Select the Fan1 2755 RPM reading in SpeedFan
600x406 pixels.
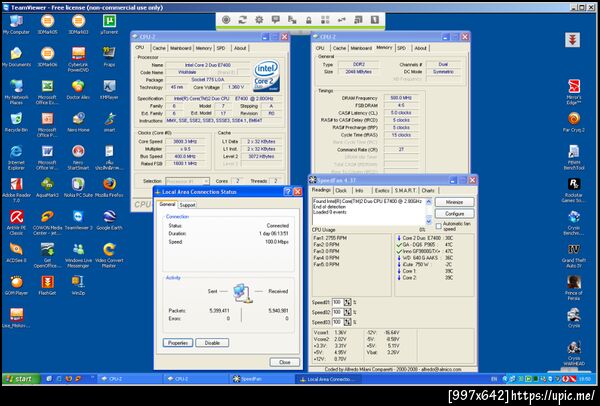tap(330, 238)
